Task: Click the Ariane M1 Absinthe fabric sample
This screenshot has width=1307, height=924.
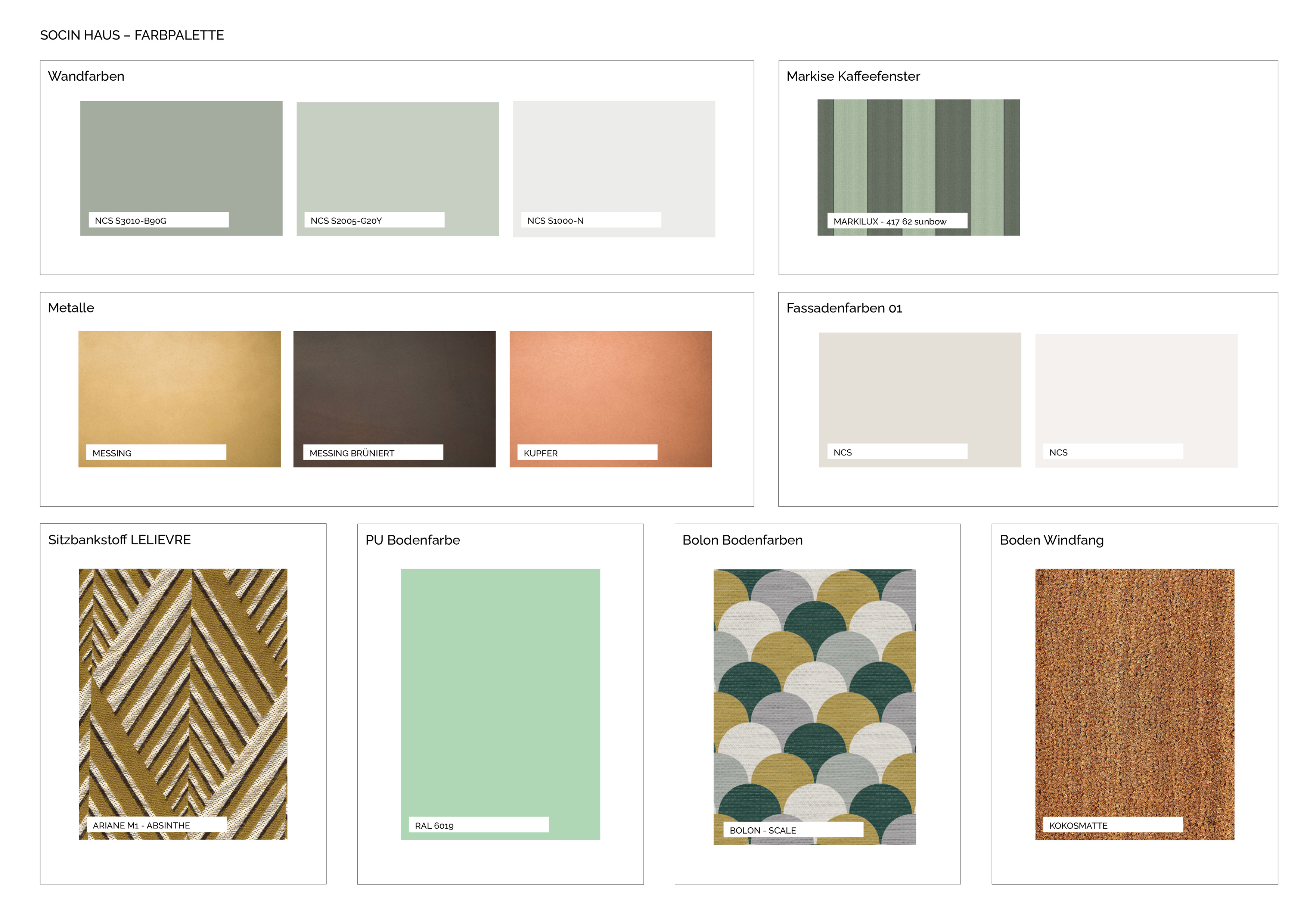Action: tap(183, 704)
